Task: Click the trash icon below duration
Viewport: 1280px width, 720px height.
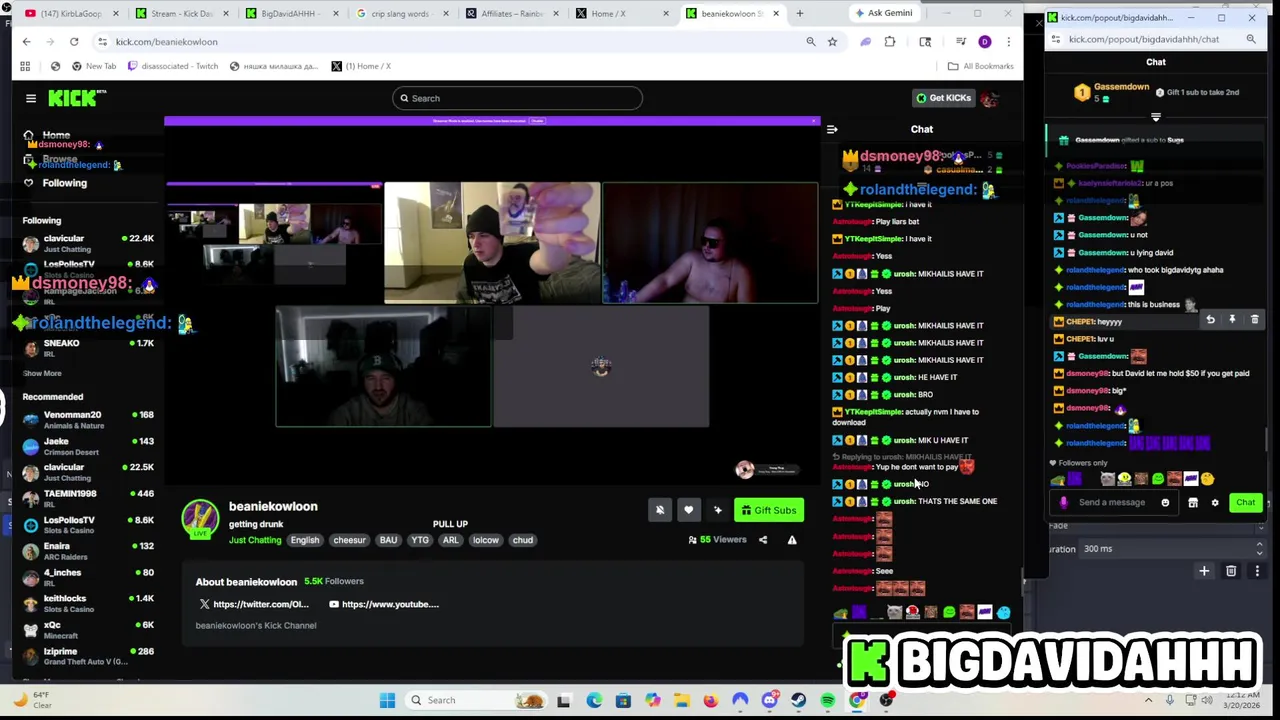Action: [1231, 571]
